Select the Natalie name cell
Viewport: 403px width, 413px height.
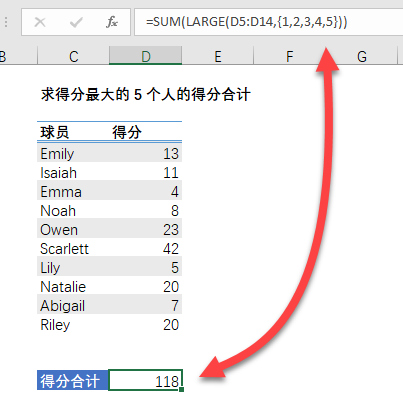pyautogui.click(x=73, y=287)
